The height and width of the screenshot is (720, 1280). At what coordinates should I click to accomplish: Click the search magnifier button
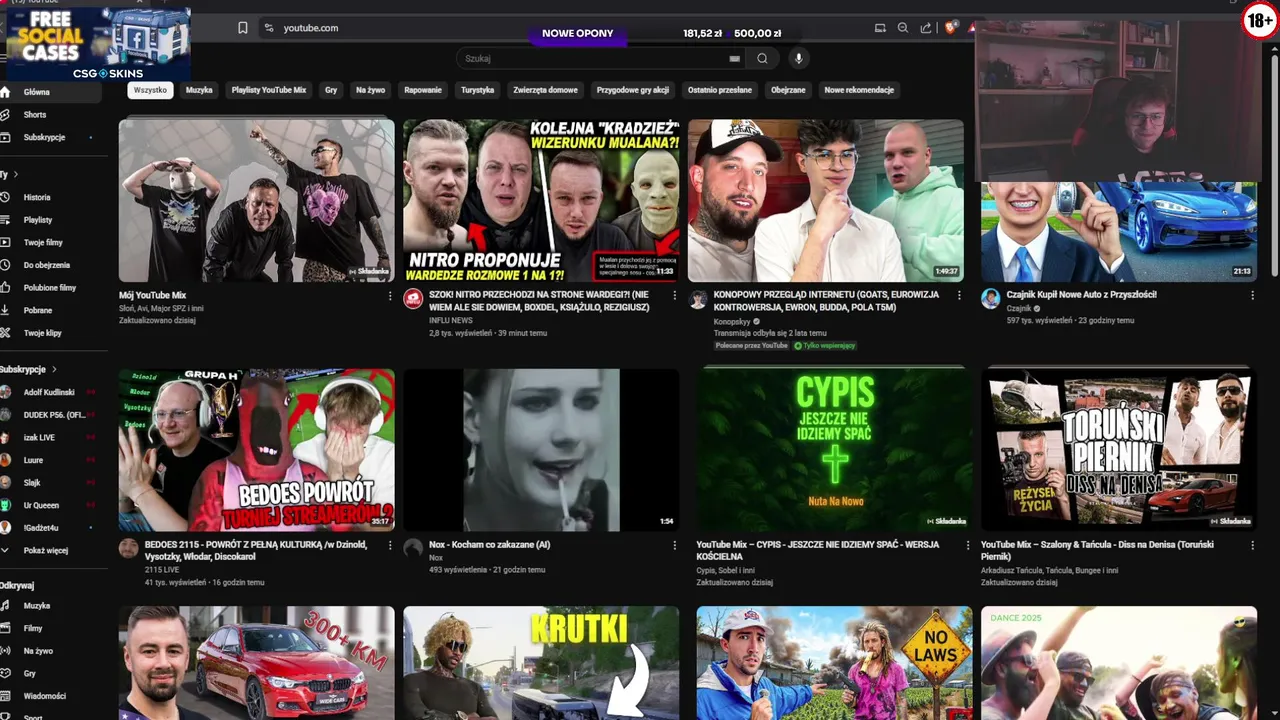tap(762, 59)
